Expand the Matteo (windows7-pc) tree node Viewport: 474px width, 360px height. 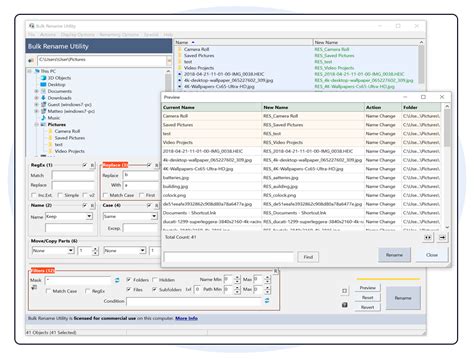(36, 111)
